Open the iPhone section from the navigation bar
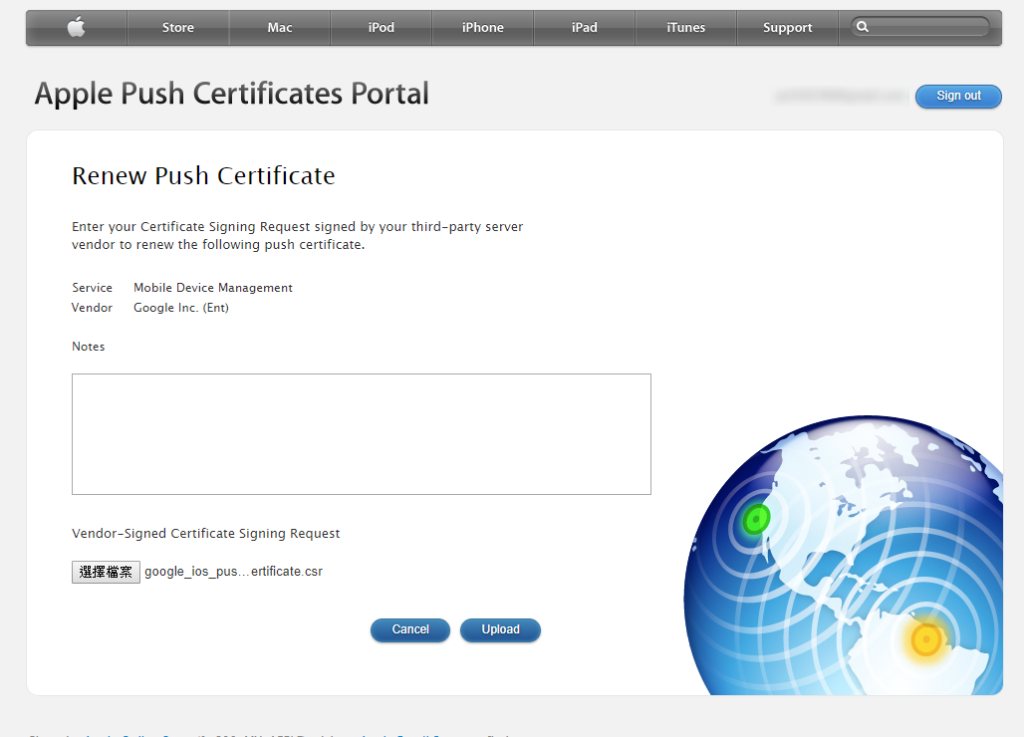 482,27
